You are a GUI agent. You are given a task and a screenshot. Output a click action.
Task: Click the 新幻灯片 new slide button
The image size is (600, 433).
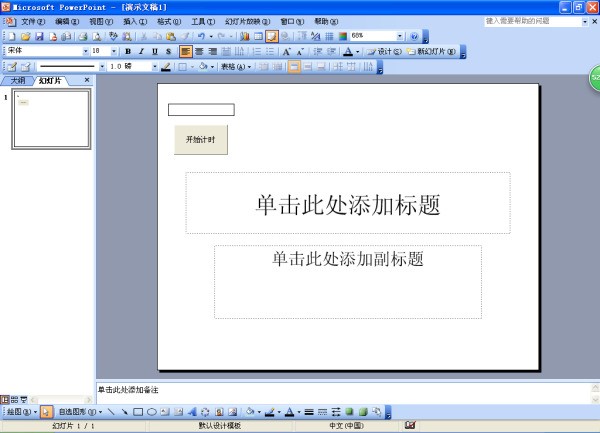[431, 51]
